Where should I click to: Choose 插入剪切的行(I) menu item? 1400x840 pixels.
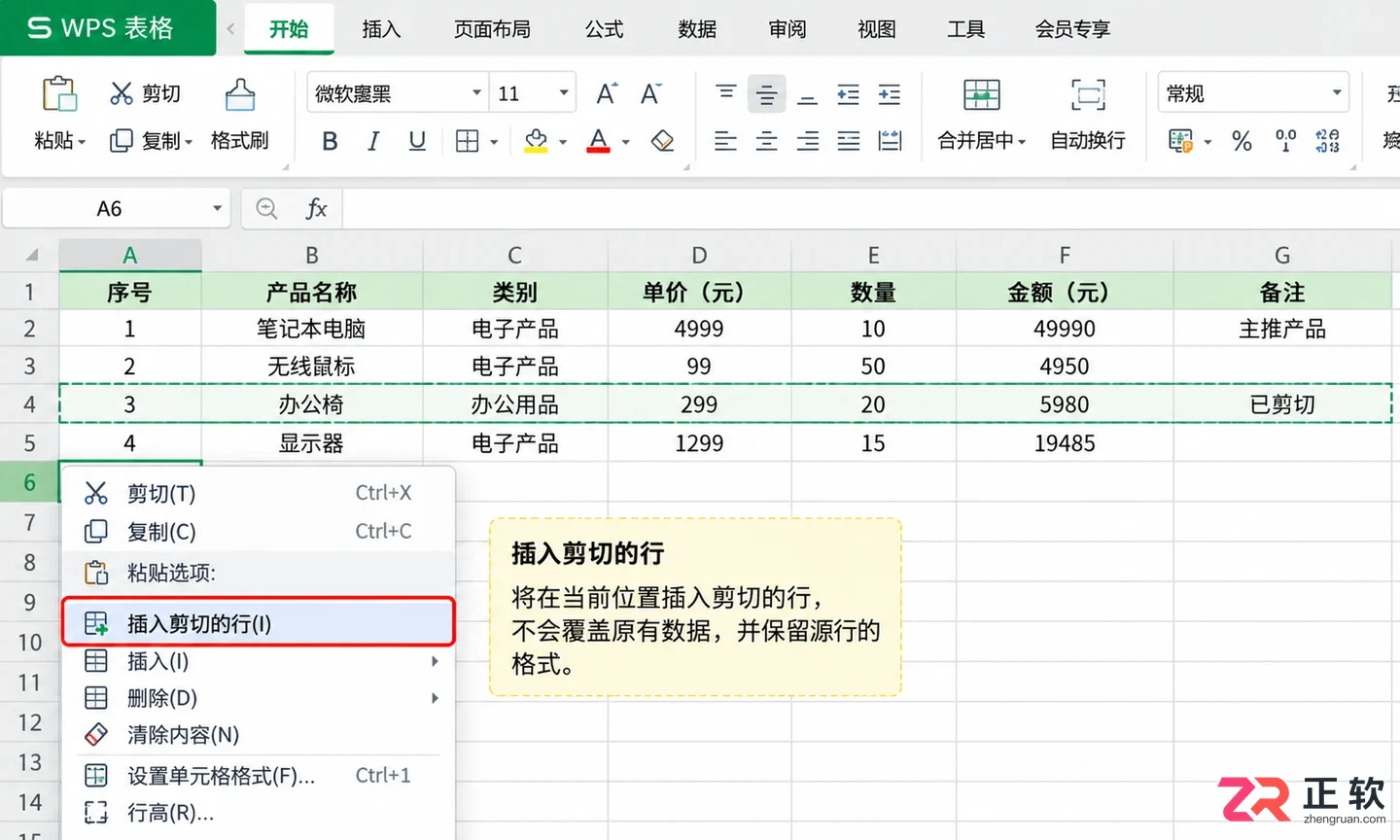(x=259, y=622)
